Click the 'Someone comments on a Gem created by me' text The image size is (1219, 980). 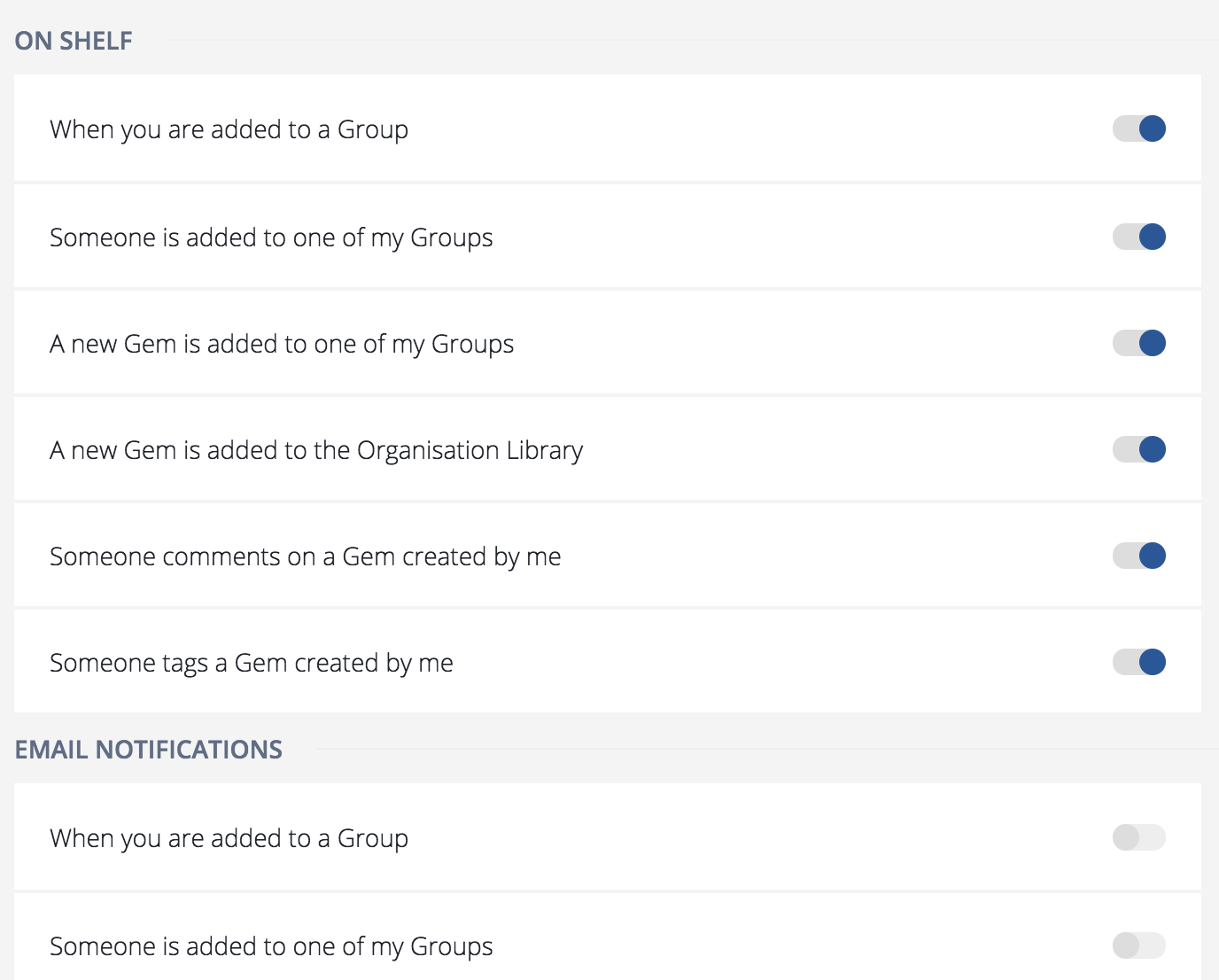coord(306,556)
